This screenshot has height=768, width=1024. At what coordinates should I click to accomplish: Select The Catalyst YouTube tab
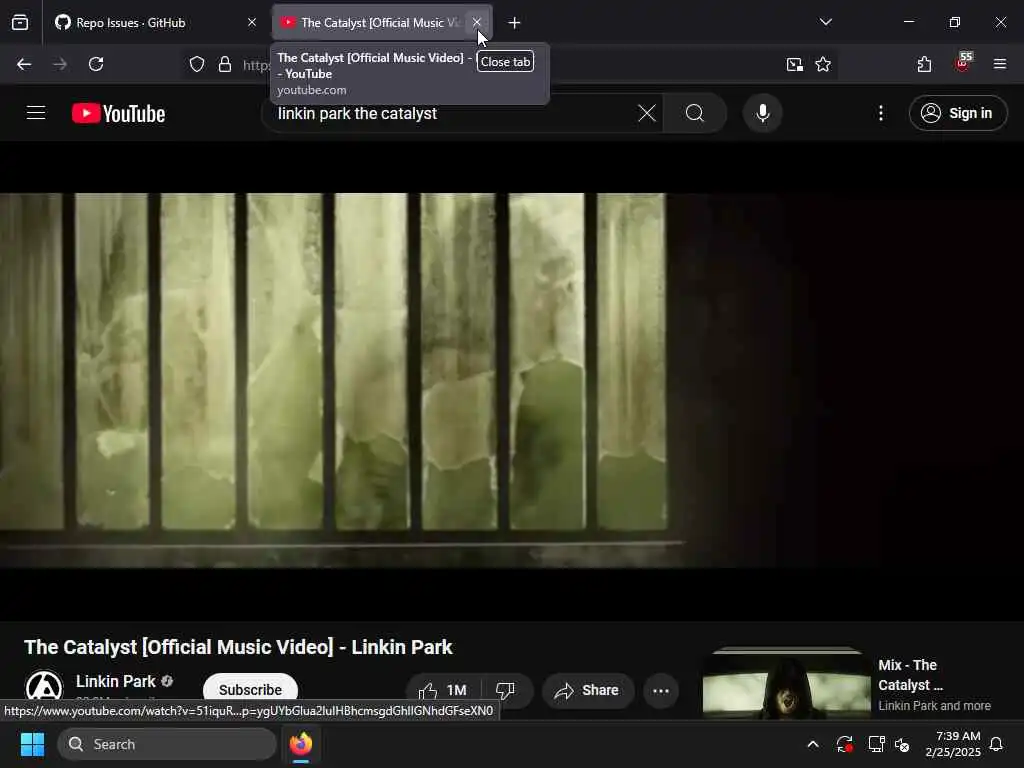click(382, 23)
